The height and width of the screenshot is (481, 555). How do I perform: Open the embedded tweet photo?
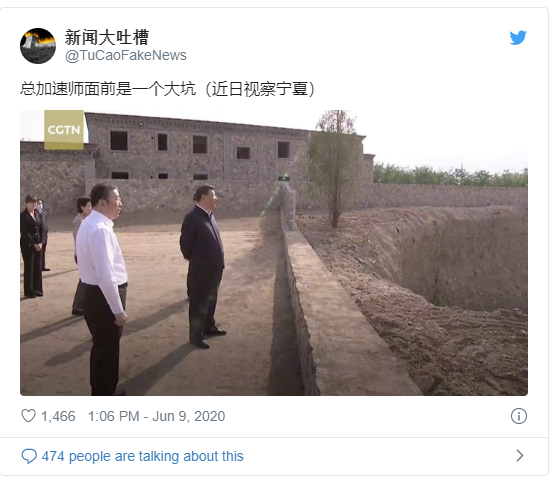point(274,253)
